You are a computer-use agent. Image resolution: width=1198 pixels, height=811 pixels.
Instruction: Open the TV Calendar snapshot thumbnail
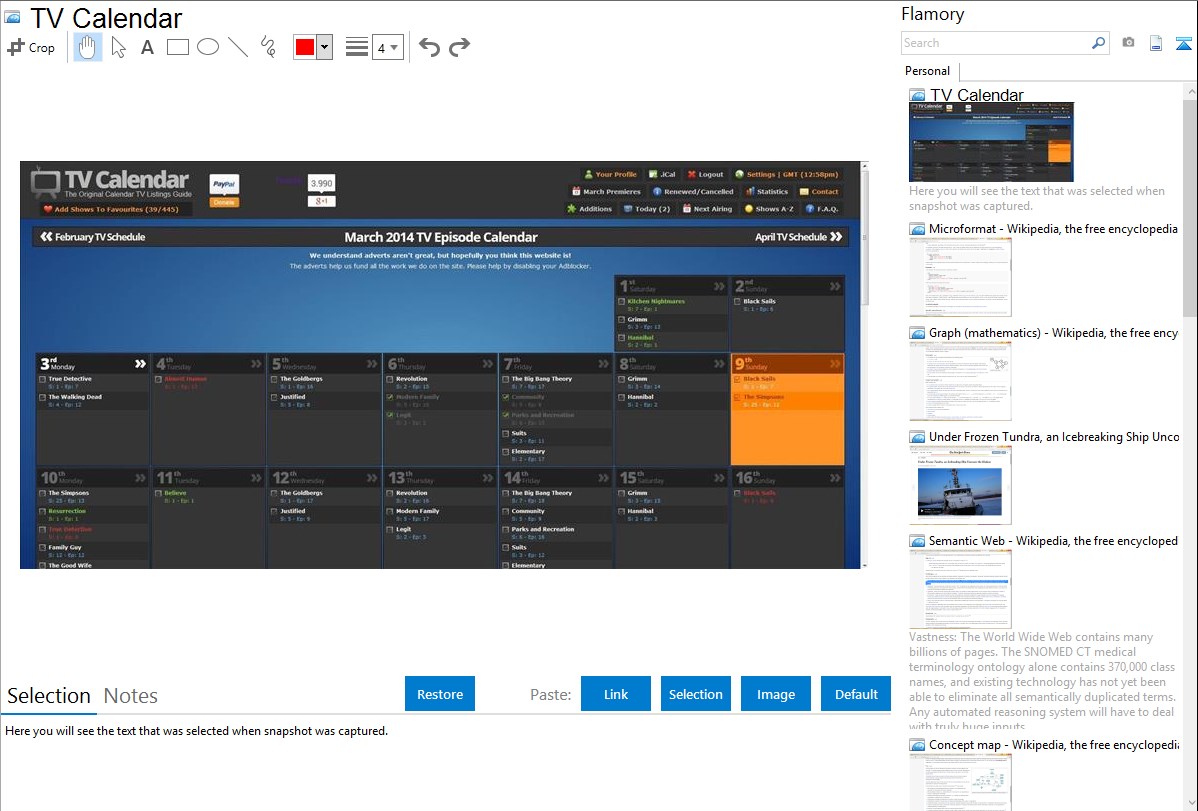(x=991, y=142)
